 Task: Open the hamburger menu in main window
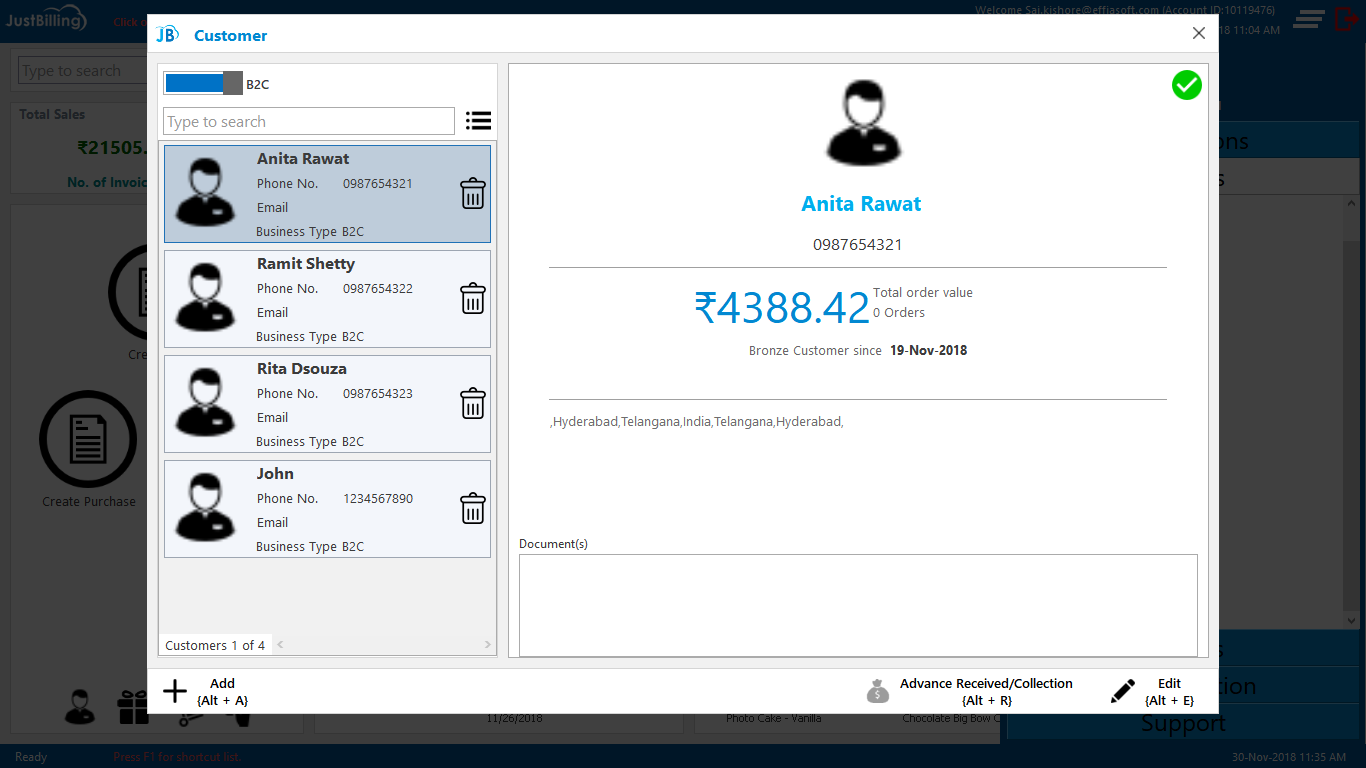(x=1309, y=19)
